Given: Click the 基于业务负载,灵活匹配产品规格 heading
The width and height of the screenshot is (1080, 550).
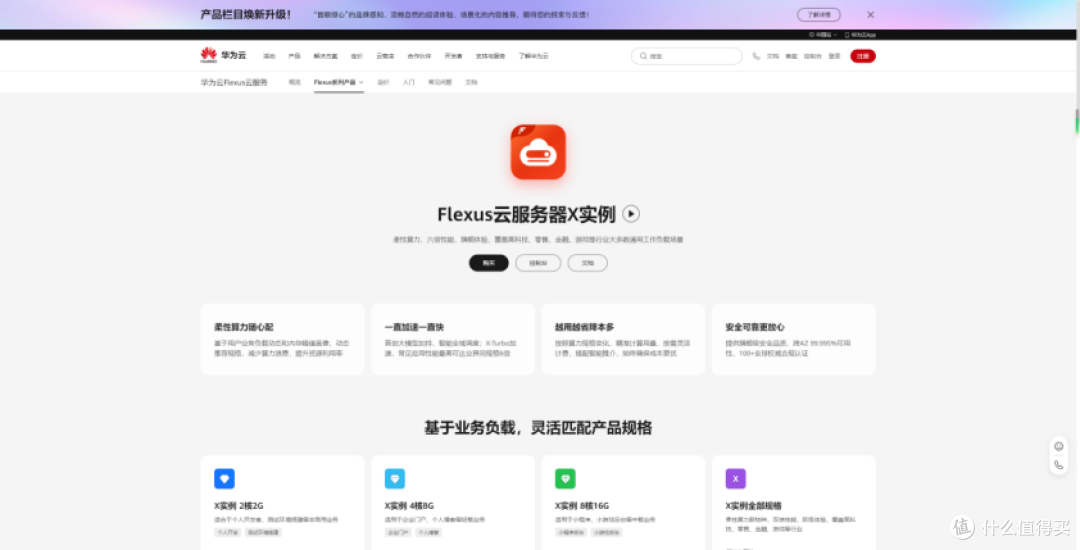Looking at the screenshot, I should [538, 428].
